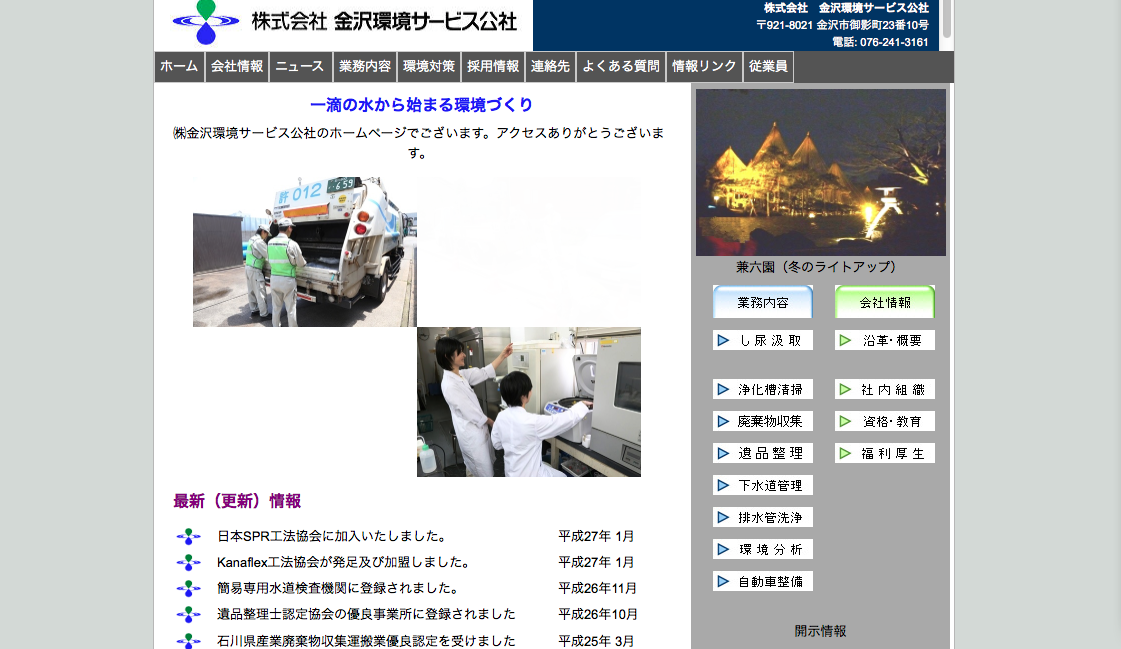
Task: Open the よくある質問 menu item
Action: pyautogui.click(x=620, y=66)
